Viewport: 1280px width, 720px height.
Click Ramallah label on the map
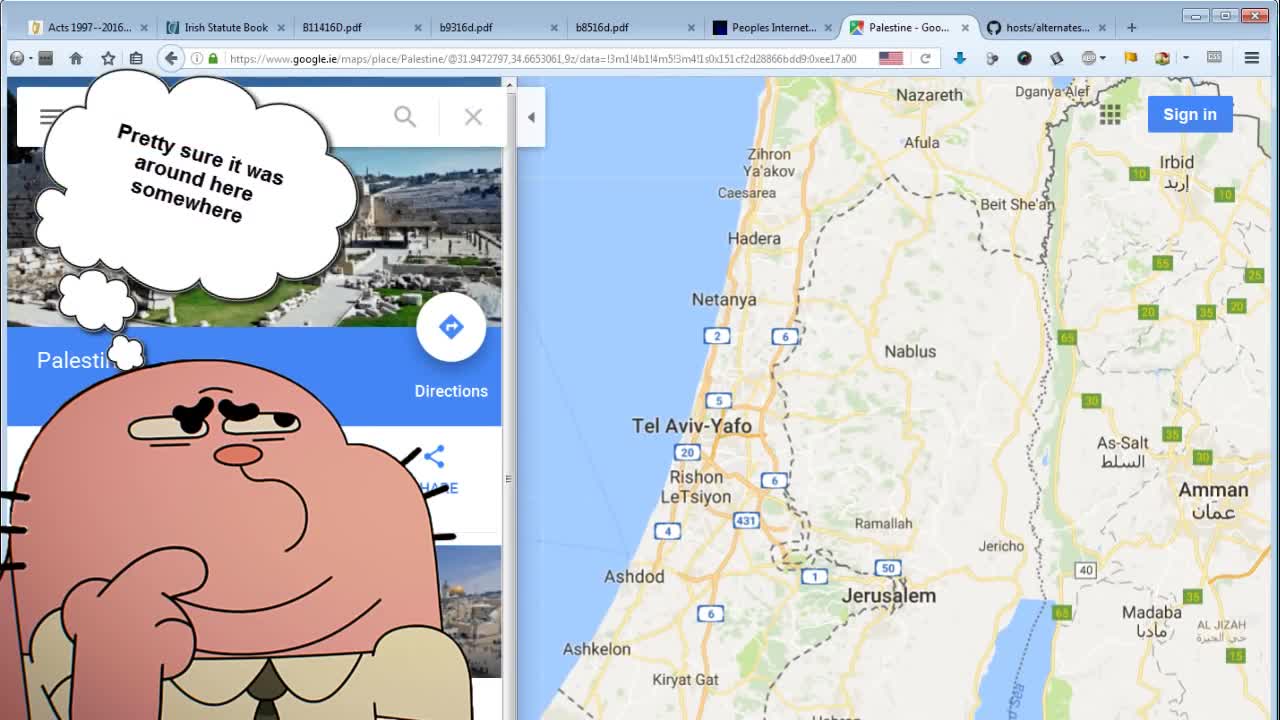pos(884,523)
